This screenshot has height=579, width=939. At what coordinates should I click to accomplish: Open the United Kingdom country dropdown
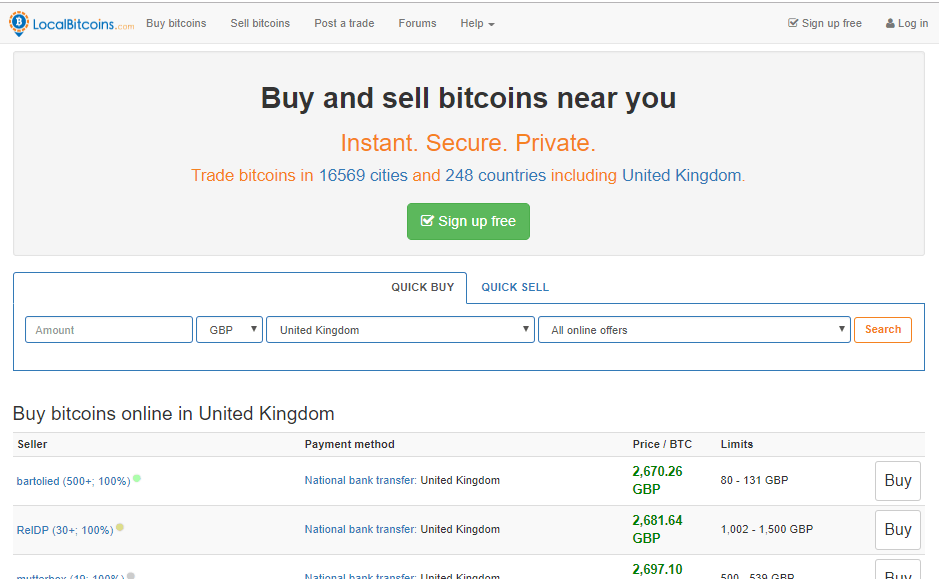(400, 329)
